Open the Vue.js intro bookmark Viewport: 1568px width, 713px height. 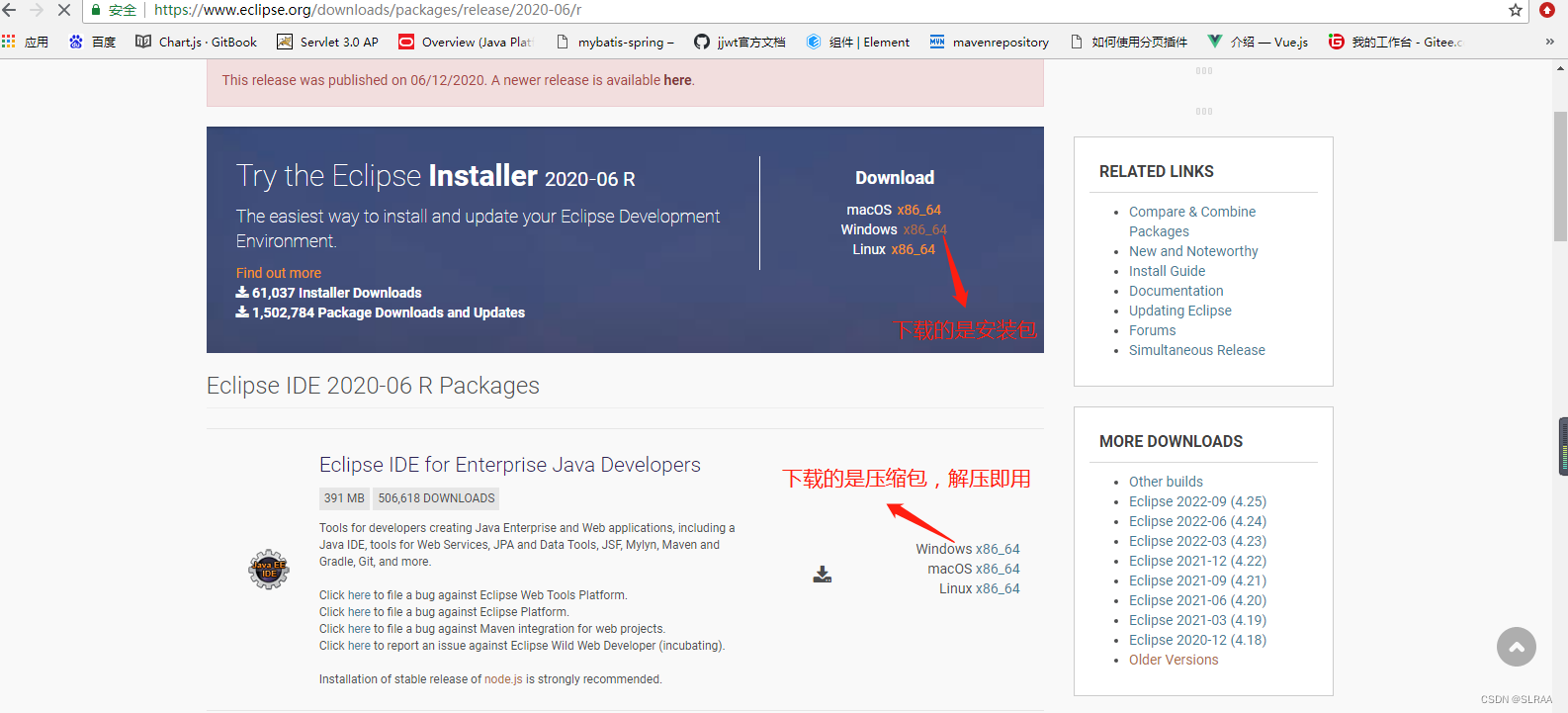pos(1258,42)
